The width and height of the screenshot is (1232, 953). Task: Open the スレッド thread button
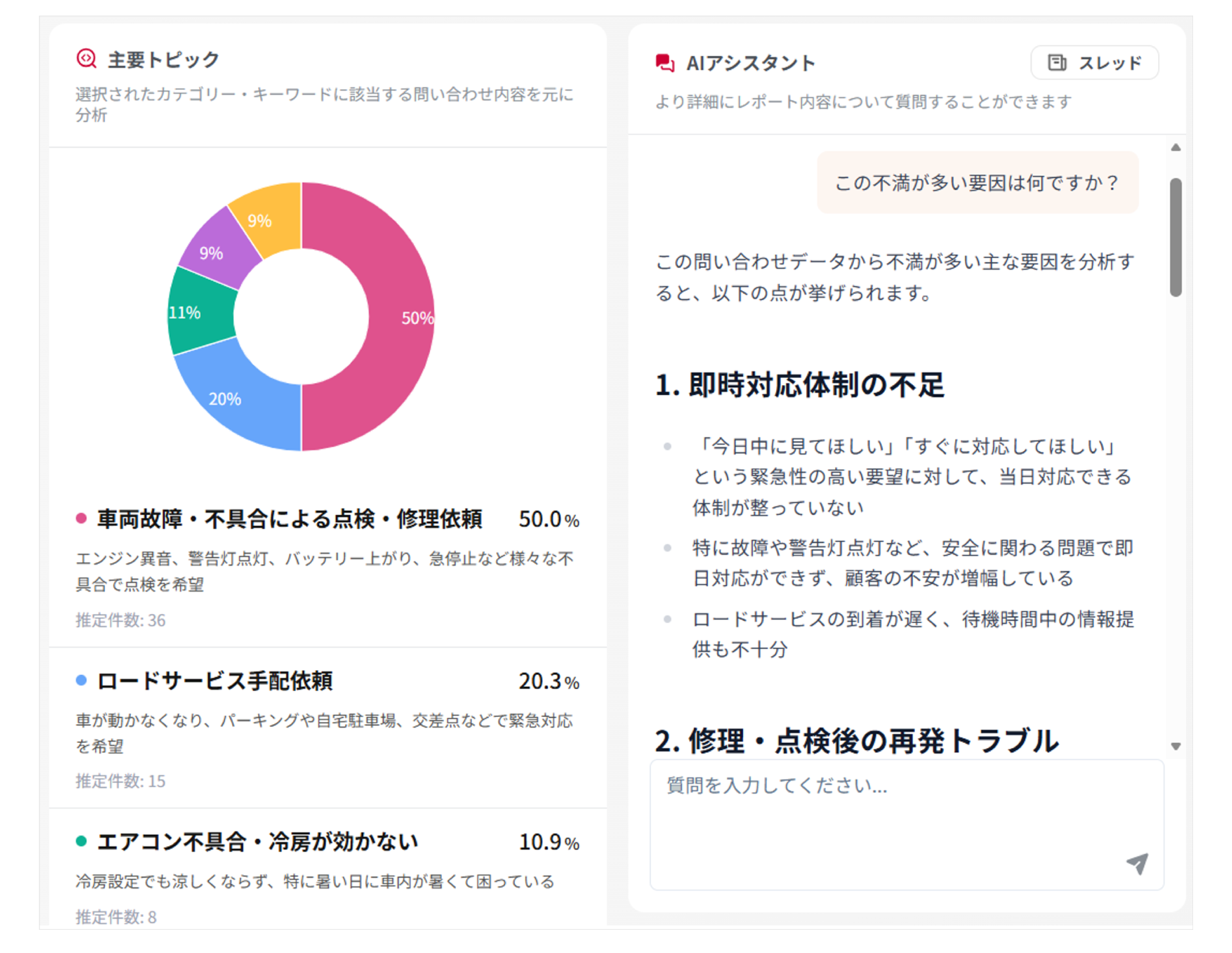1095,63
